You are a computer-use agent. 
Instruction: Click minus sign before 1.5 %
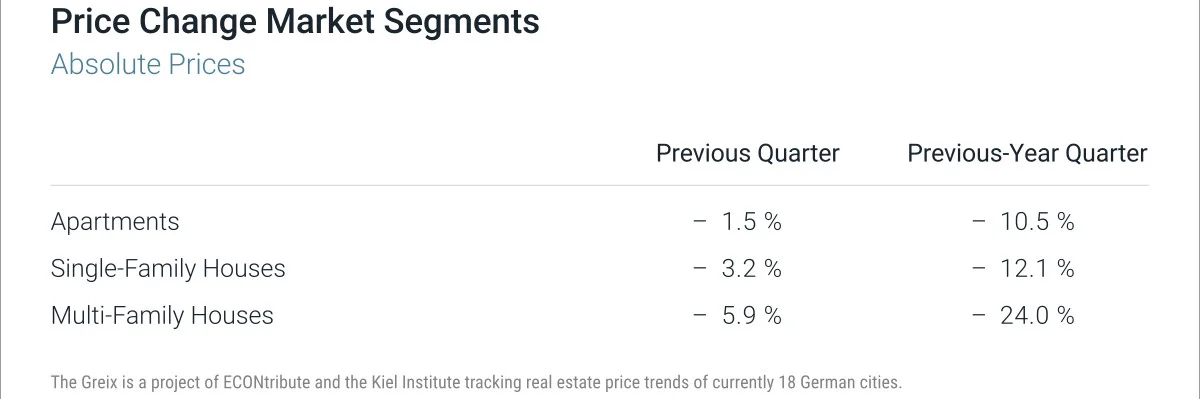click(700, 222)
